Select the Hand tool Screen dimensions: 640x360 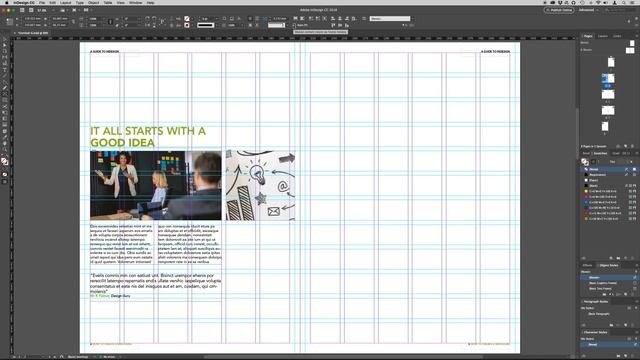point(5,143)
